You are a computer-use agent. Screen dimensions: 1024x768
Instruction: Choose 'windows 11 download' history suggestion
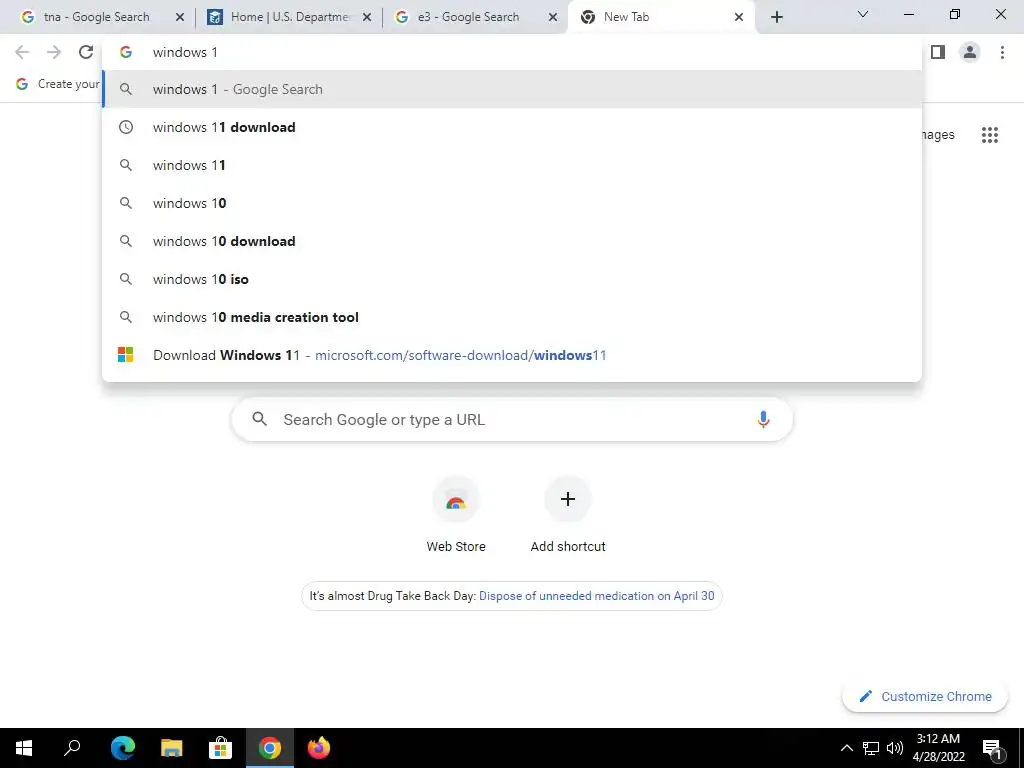tap(512, 127)
